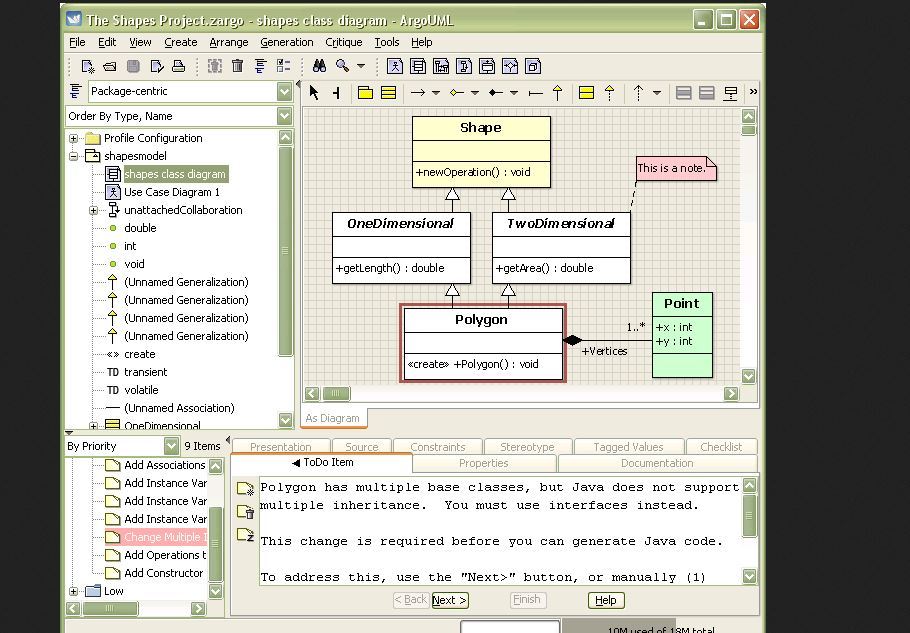
Task: Pick the New Package folder tool
Action: point(365,92)
